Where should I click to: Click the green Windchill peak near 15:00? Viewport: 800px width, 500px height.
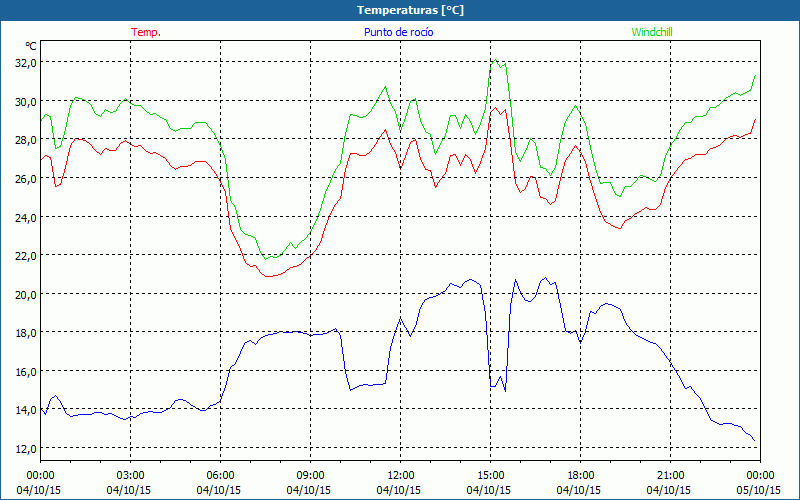click(495, 60)
